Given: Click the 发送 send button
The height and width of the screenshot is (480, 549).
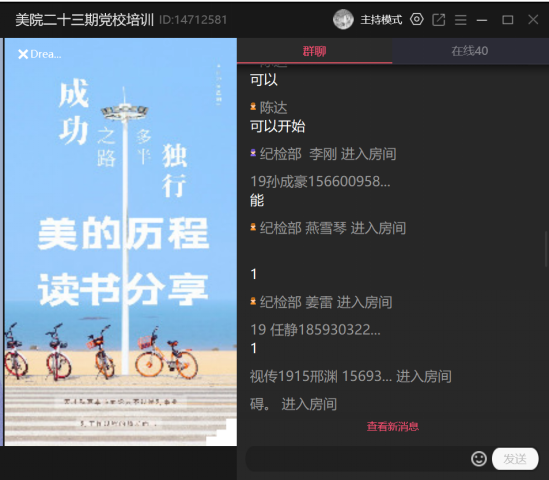Looking at the screenshot, I should (x=515, y=459).
